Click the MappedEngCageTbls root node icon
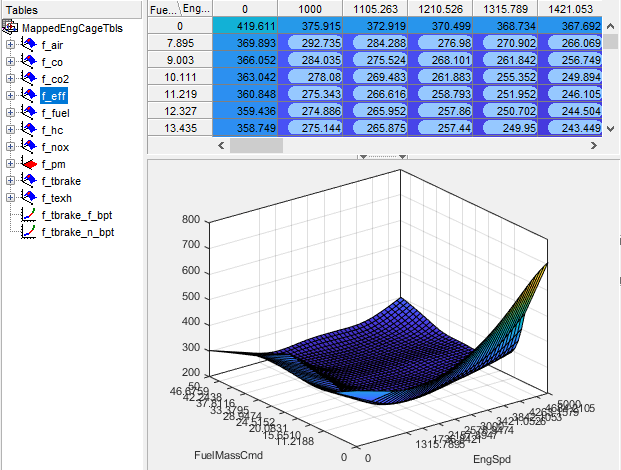The image size is (621, 470). tap(10, 27)
